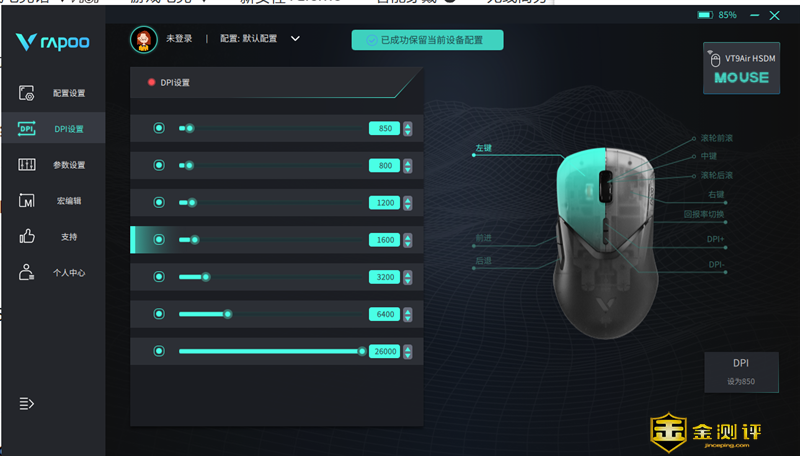The image size is (800, 456).
Task: Click the 1600 DPI slider handle
Action: click(x=195, y=240)
